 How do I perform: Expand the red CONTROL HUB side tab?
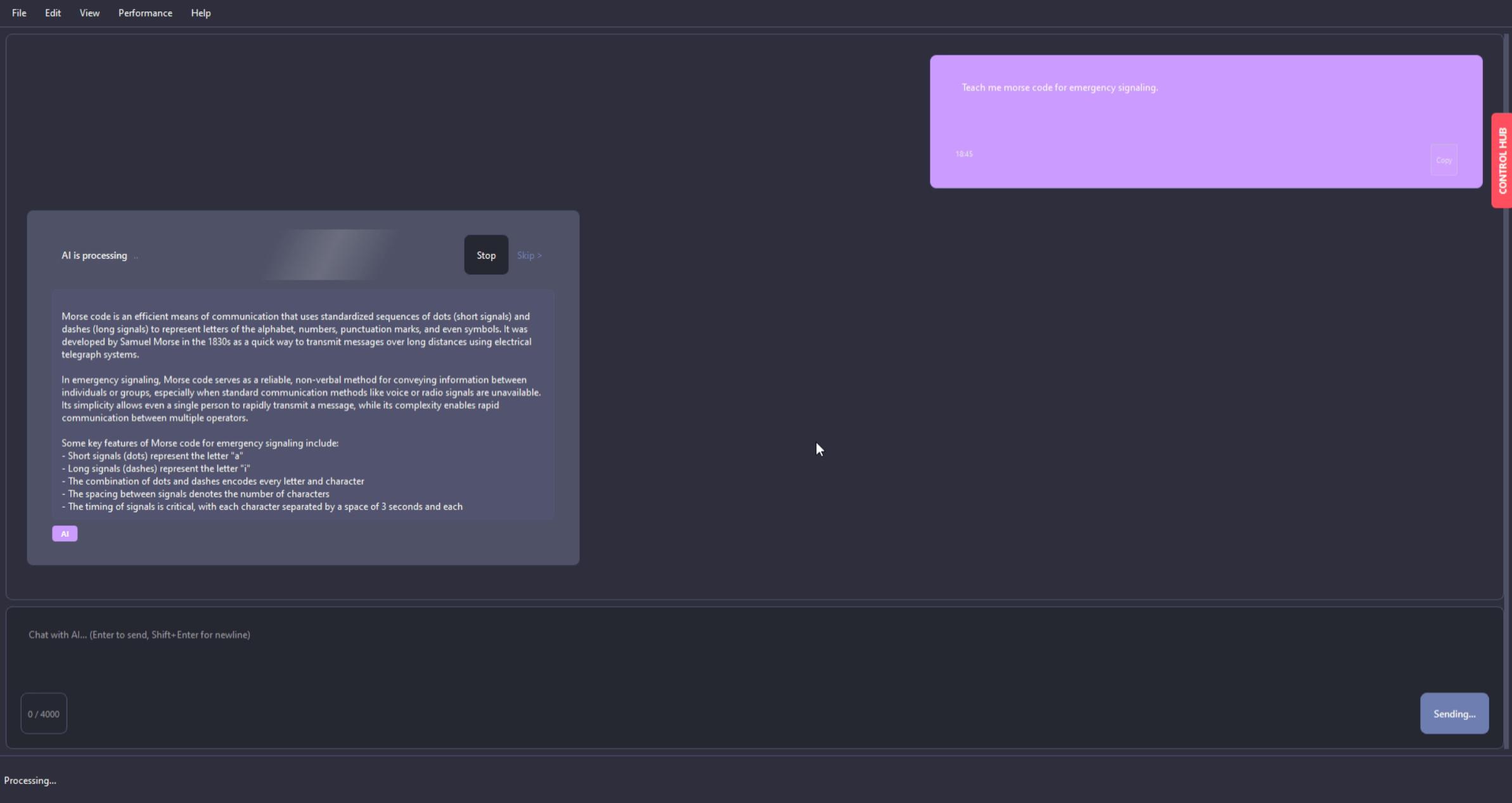point(1502,160)
